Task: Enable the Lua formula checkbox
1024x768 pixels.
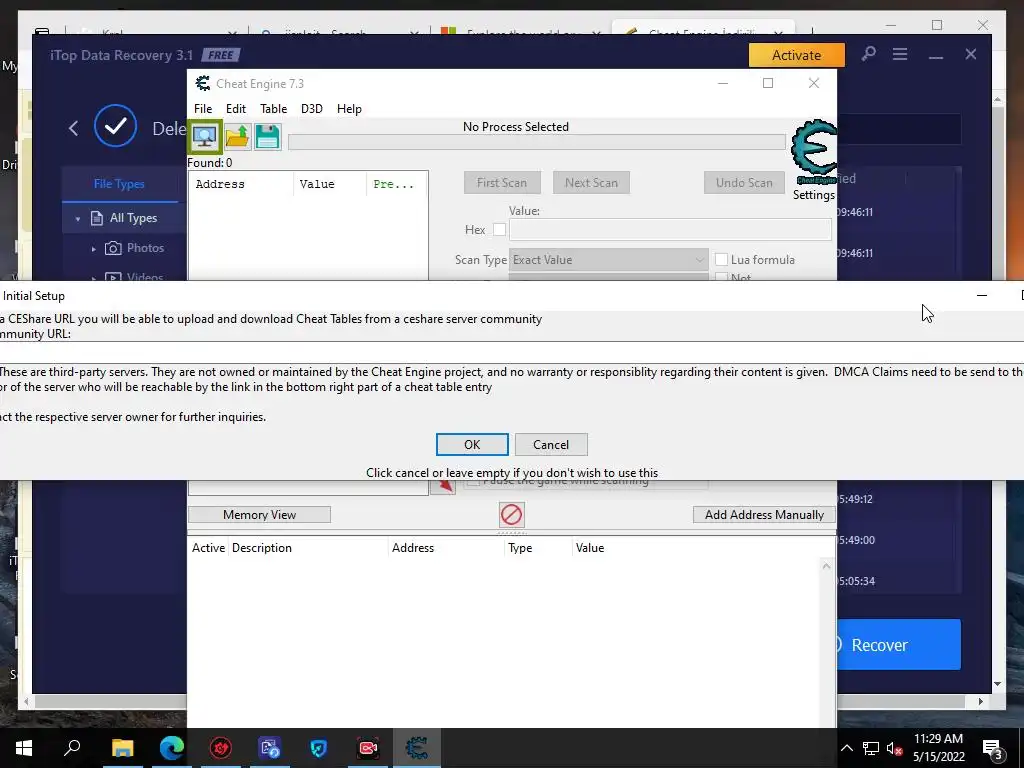Action: click(721, 260)
